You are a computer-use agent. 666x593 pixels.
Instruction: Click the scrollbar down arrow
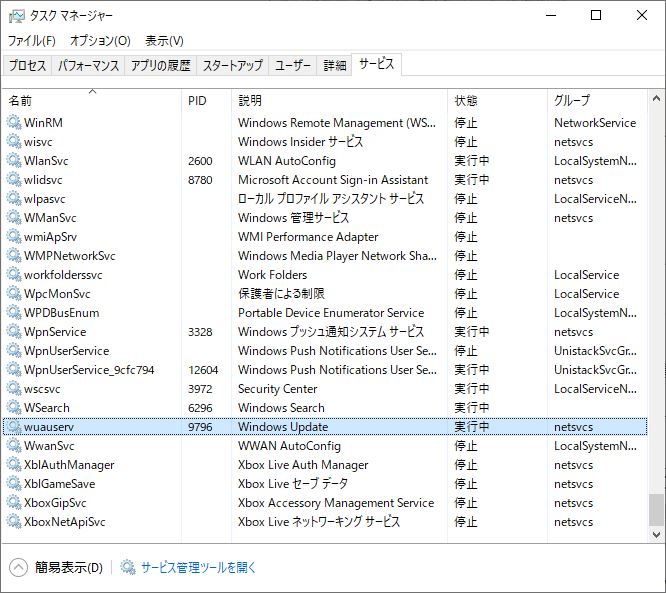pos(656,534)
